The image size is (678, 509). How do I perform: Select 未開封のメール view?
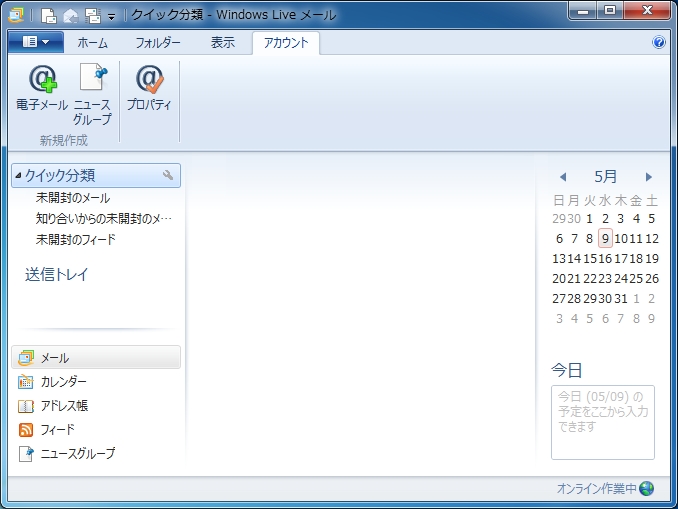pos(73,198)
